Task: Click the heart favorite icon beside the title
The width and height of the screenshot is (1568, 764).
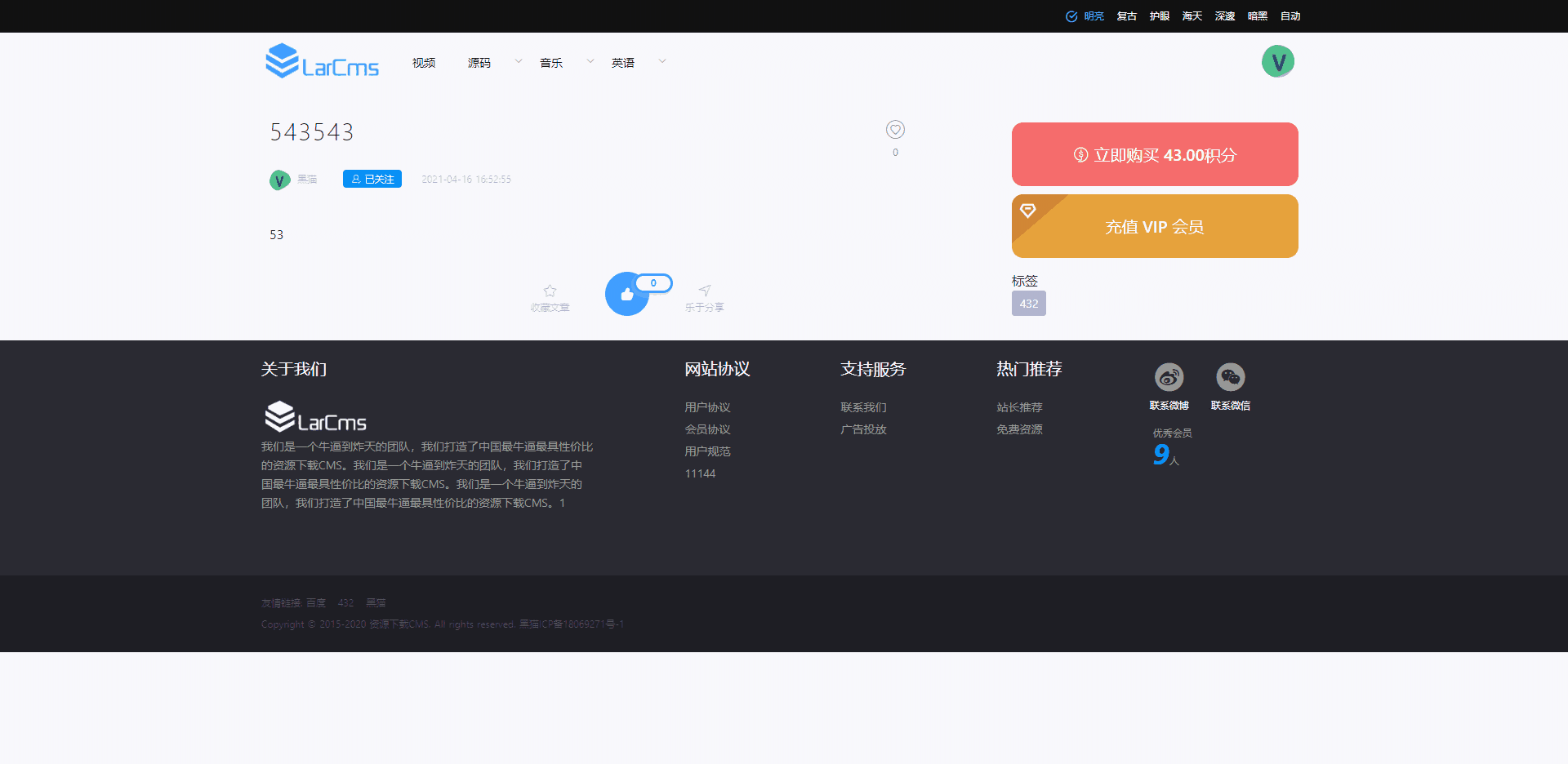Action: (x=895, y=130)
